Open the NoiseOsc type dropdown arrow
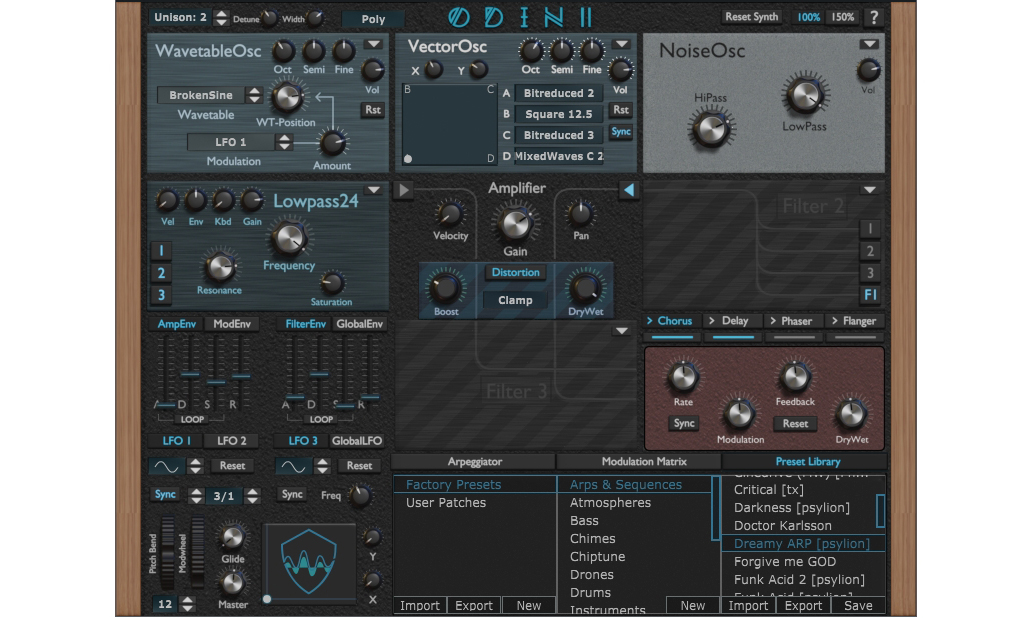The width and height of the screenshot is (1030, 618). tap(870, 44)
